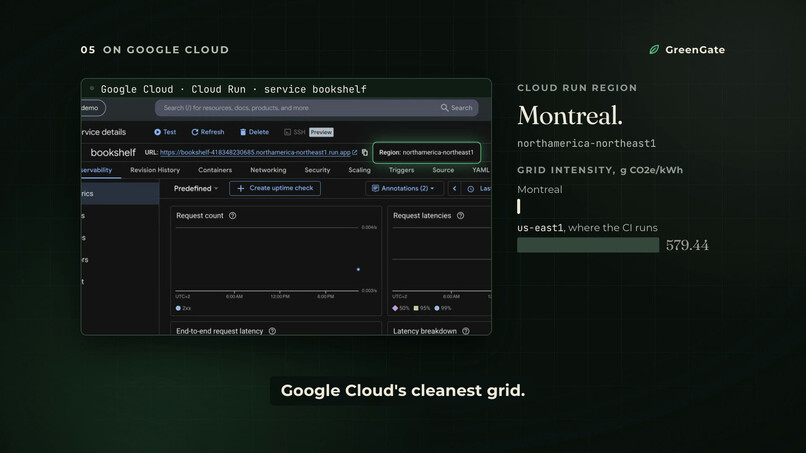Click the Montreal heading text
The width and height of the screenshot is (806, 453).
[570, 115]
